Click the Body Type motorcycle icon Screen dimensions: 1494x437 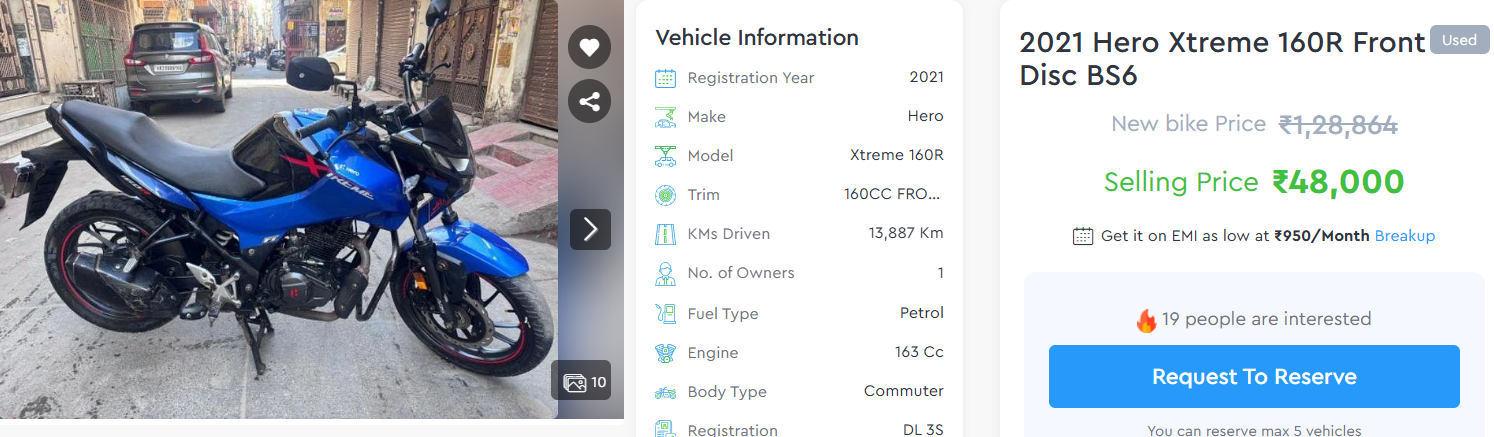(665, 392)
